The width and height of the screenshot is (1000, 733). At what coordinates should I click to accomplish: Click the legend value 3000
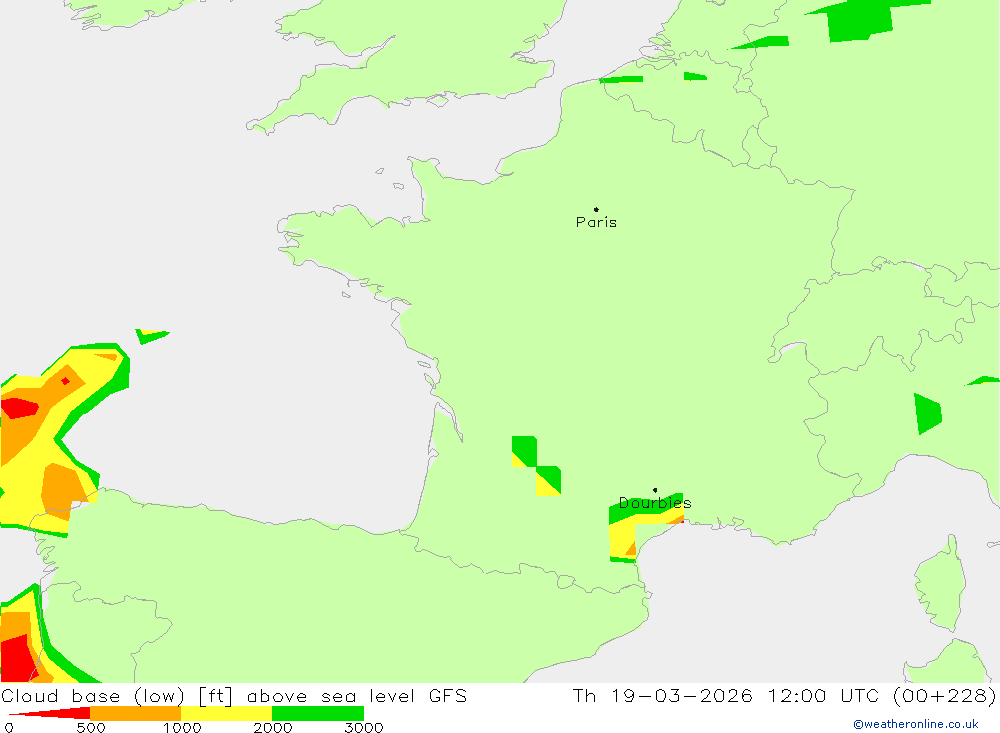364,727
